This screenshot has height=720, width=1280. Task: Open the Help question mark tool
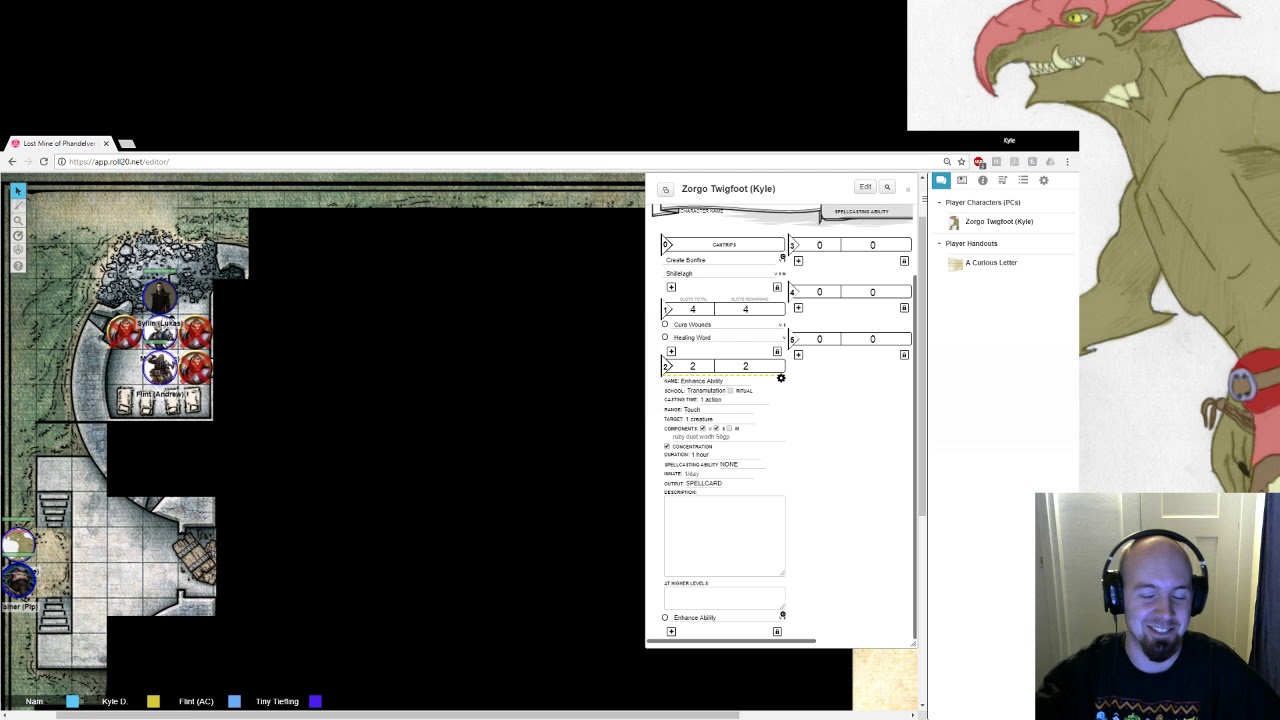(x=18, y=265)
